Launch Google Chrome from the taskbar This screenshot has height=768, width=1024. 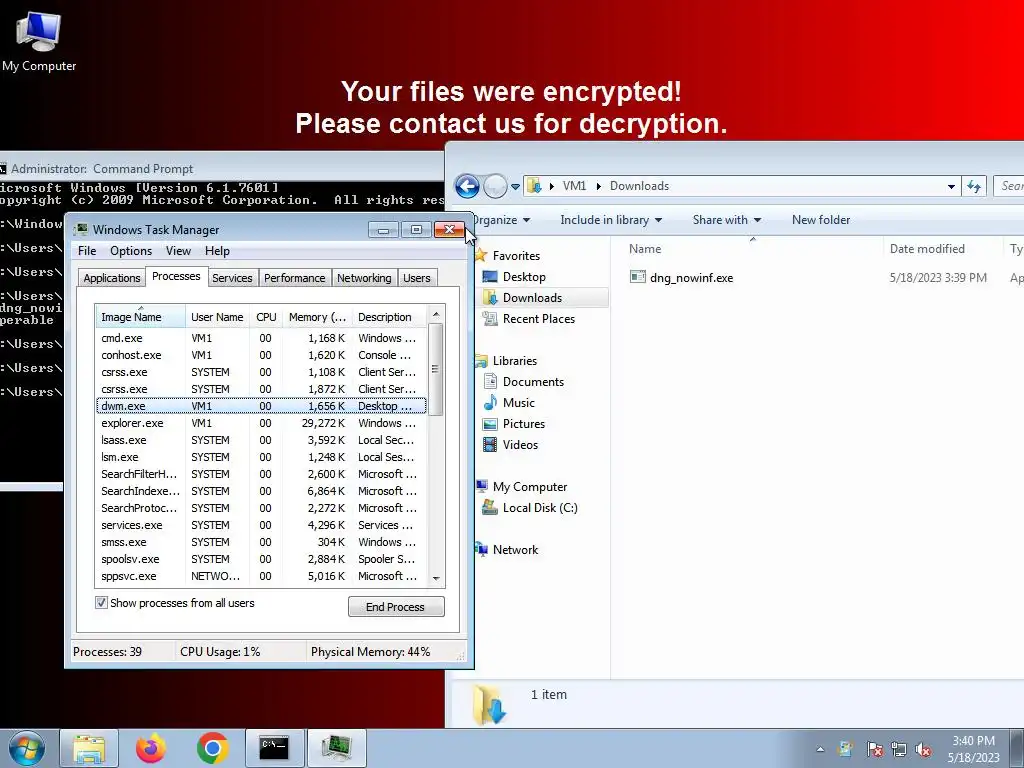[212, 748]
